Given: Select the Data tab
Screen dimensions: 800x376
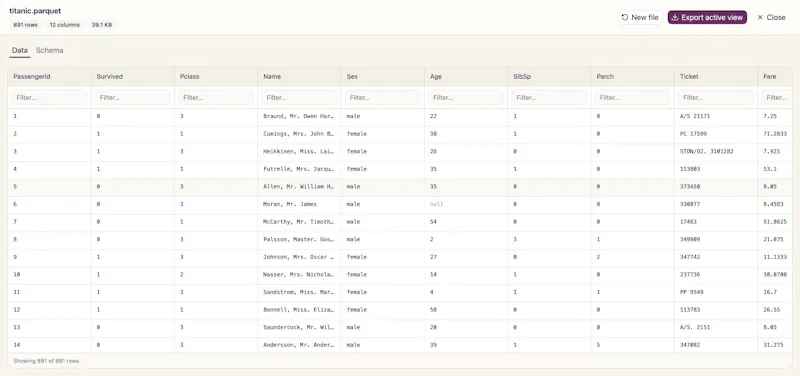Looking at the screenshot, I should click(20, 51).
